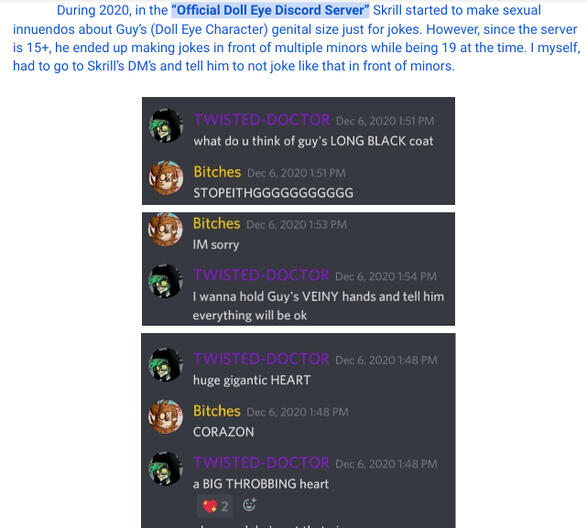Viewport: 587px width, 528px height.
Task: Click Bitches username above CORAZON
Action: coord(216,411)
